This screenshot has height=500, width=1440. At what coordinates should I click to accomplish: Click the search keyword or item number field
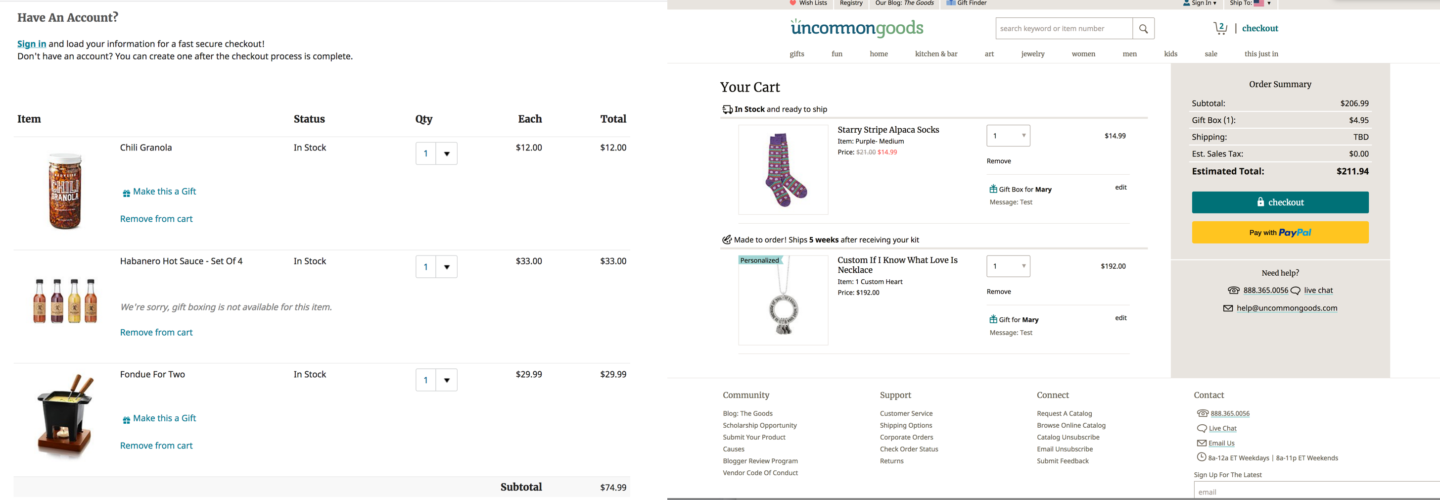[x=1064, y=29]
